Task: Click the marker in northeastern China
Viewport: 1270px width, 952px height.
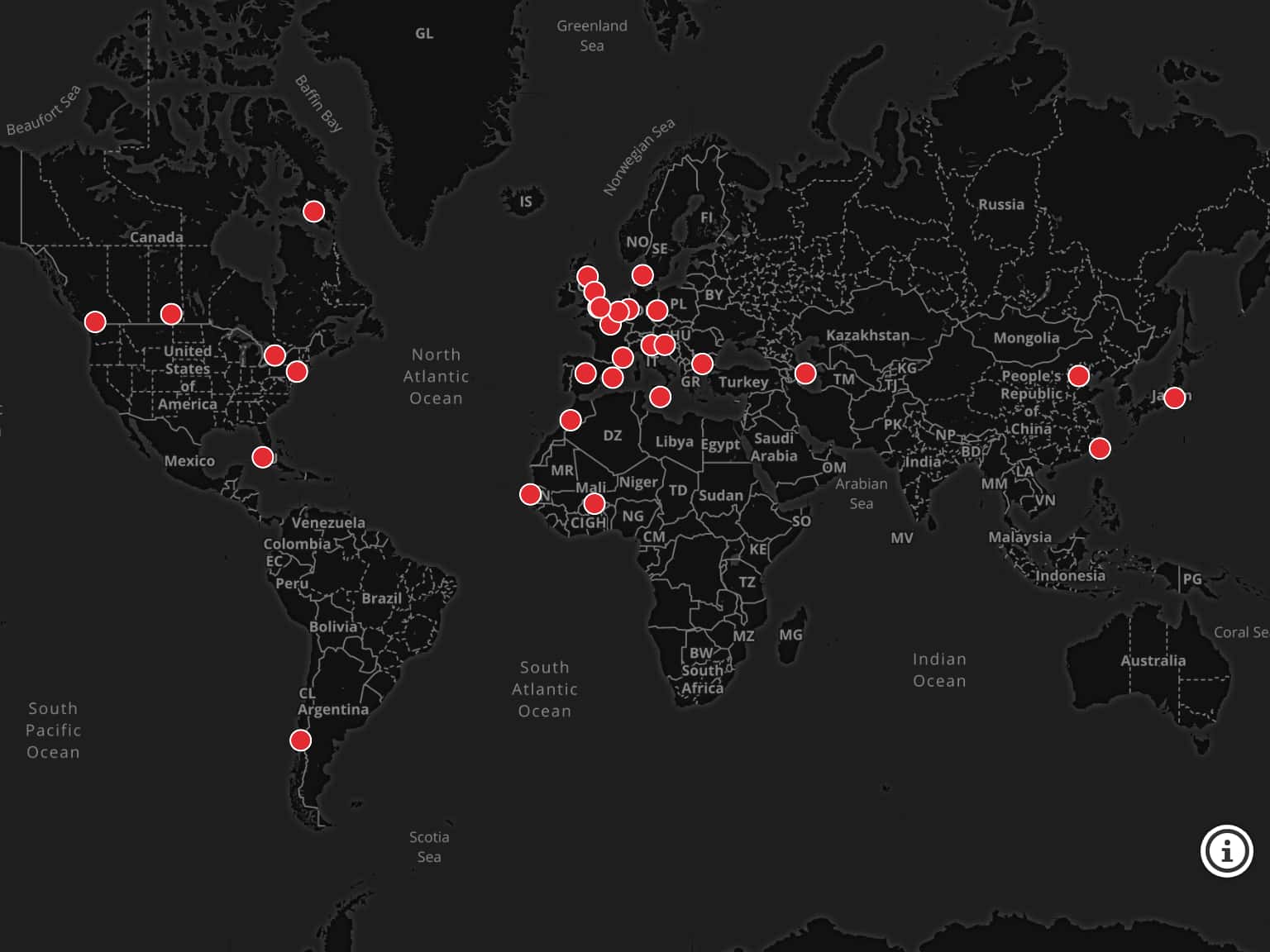Action: pyautogui.click(x=1078, y=376)
